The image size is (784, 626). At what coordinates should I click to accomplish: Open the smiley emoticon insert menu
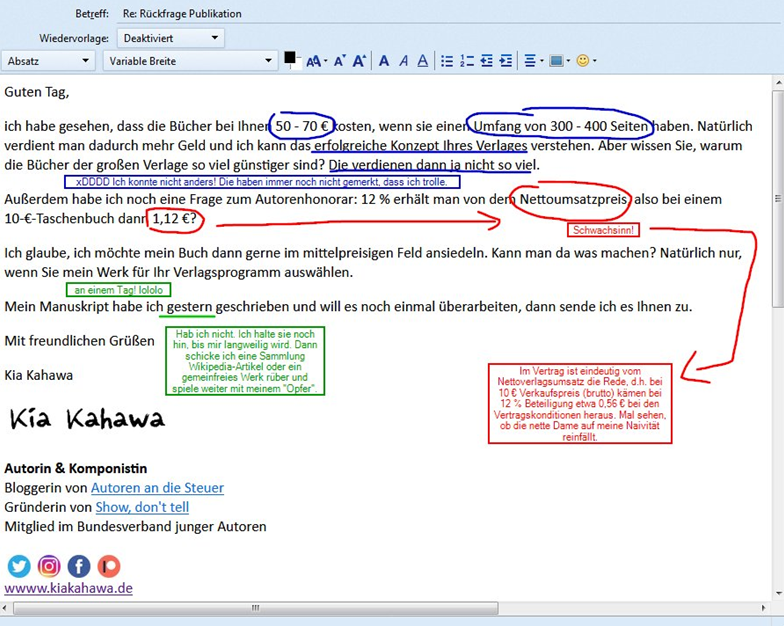[x=585, y=61]
